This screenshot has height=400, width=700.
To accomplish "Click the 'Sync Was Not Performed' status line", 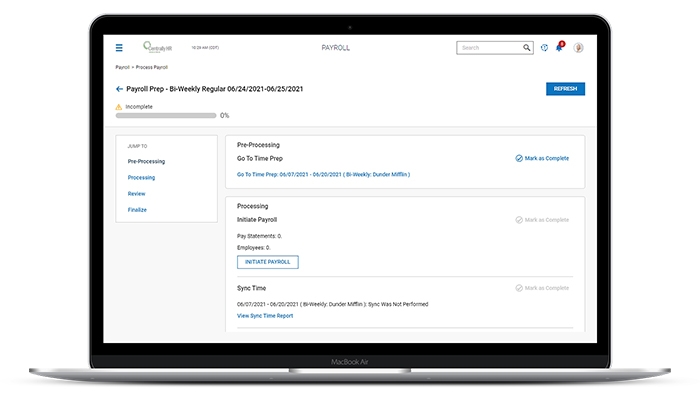I will 332,304.
